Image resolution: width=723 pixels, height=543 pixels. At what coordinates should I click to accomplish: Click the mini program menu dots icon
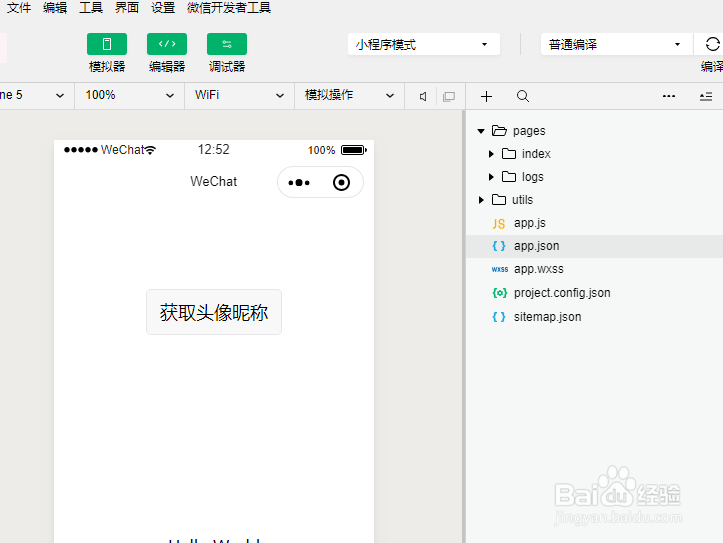299,183
